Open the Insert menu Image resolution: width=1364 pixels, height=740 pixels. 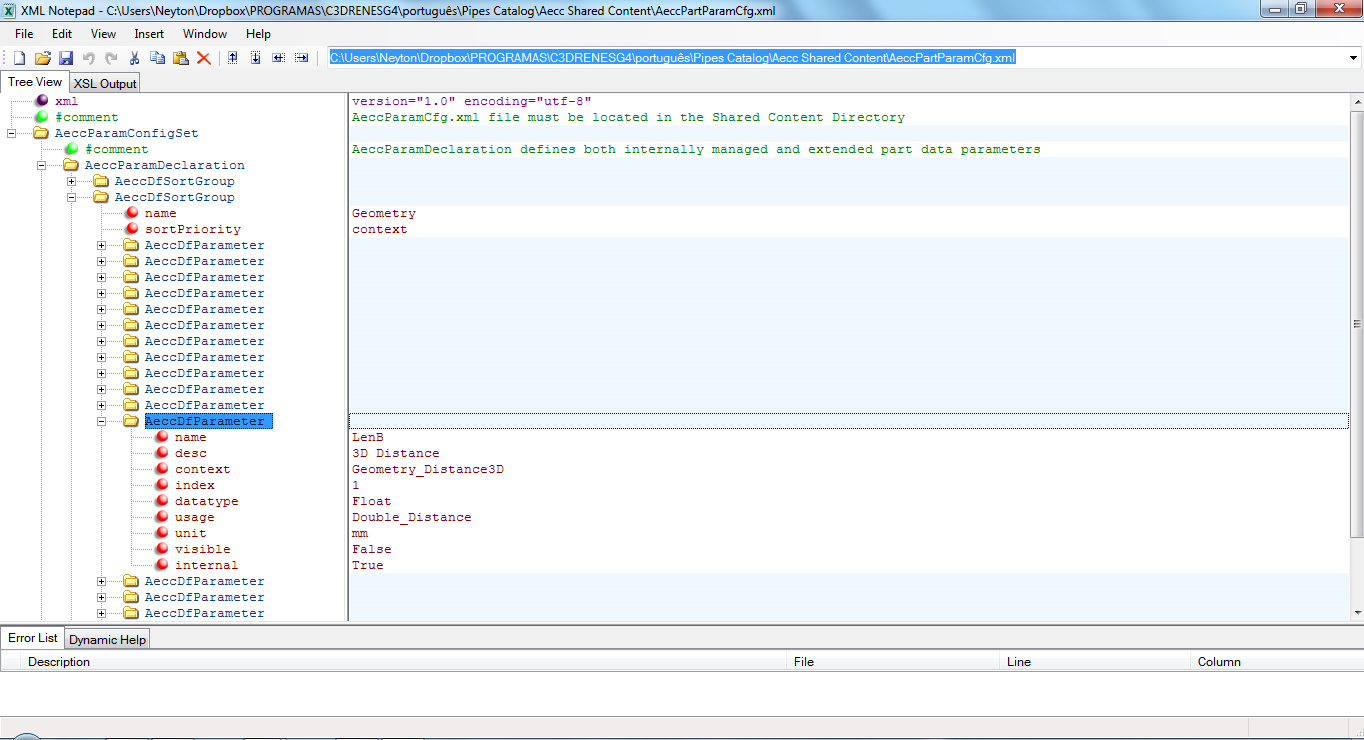(x=149, y=34)
